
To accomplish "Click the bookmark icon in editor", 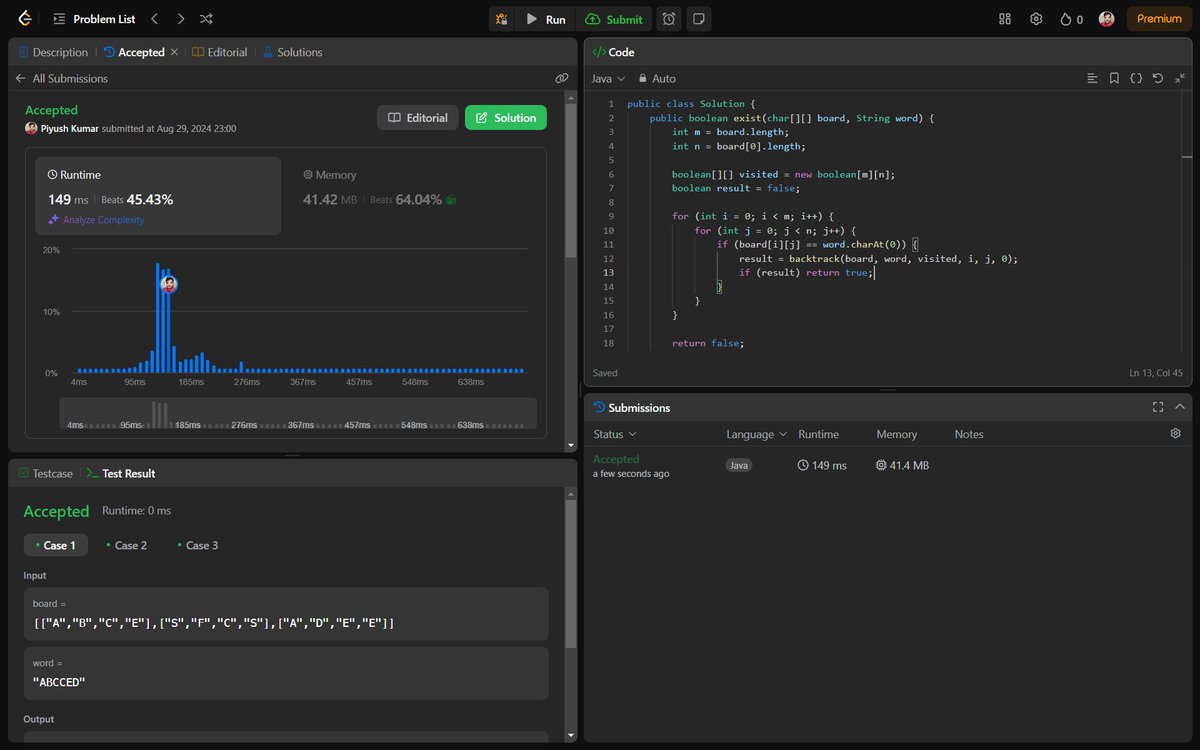I will pyautogui.click(x=1114, y=78).
